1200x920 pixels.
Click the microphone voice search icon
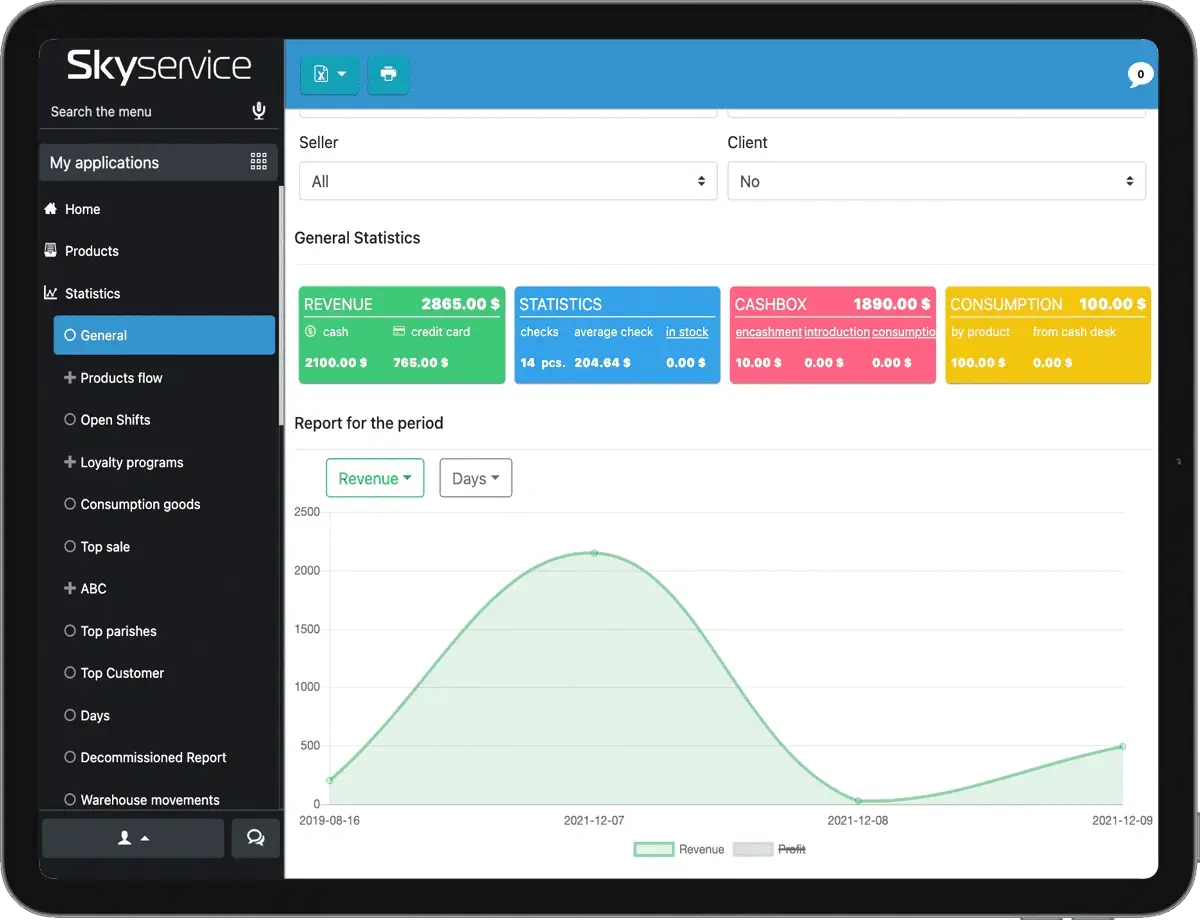click(x=259, y=111)
